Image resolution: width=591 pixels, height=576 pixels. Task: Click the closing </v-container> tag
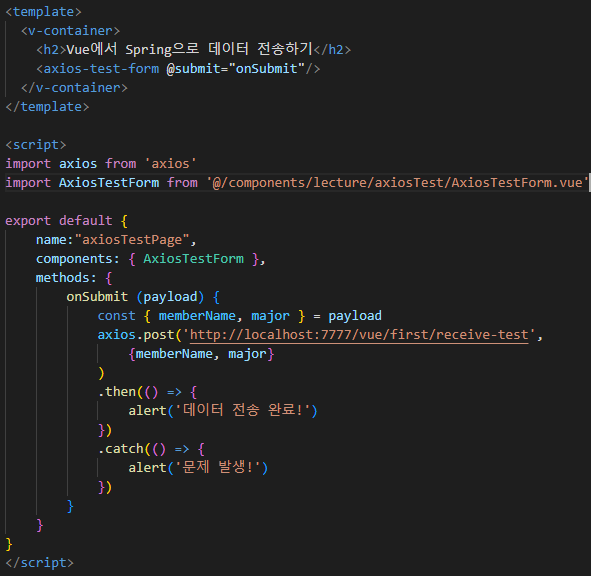click(74, 88)
